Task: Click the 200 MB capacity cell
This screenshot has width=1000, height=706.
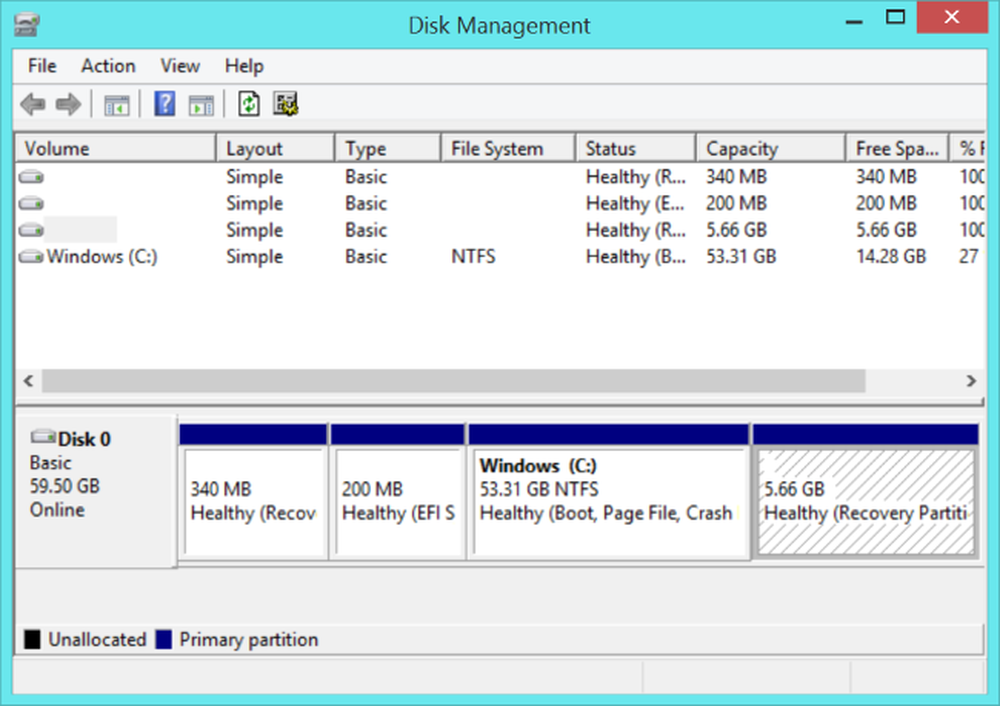Action: coord(736,203)
